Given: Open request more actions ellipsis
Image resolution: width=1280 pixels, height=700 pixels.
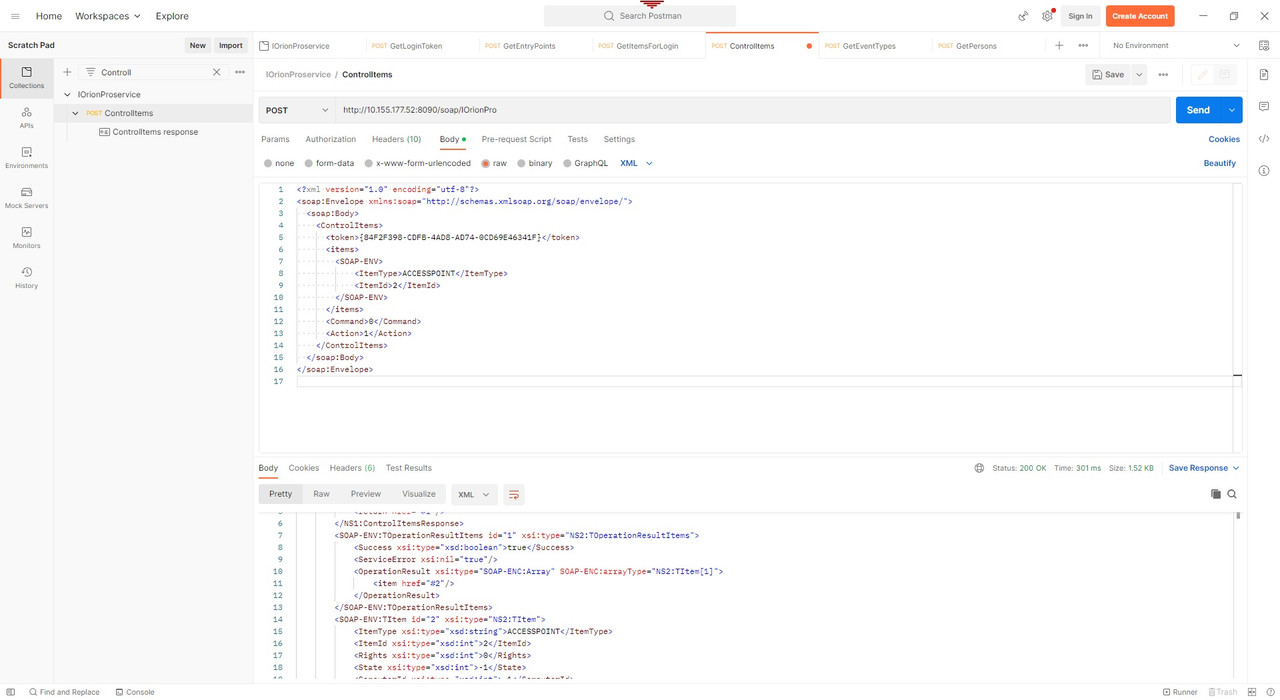Looking at the screenshot, I should click(1163, 74).
